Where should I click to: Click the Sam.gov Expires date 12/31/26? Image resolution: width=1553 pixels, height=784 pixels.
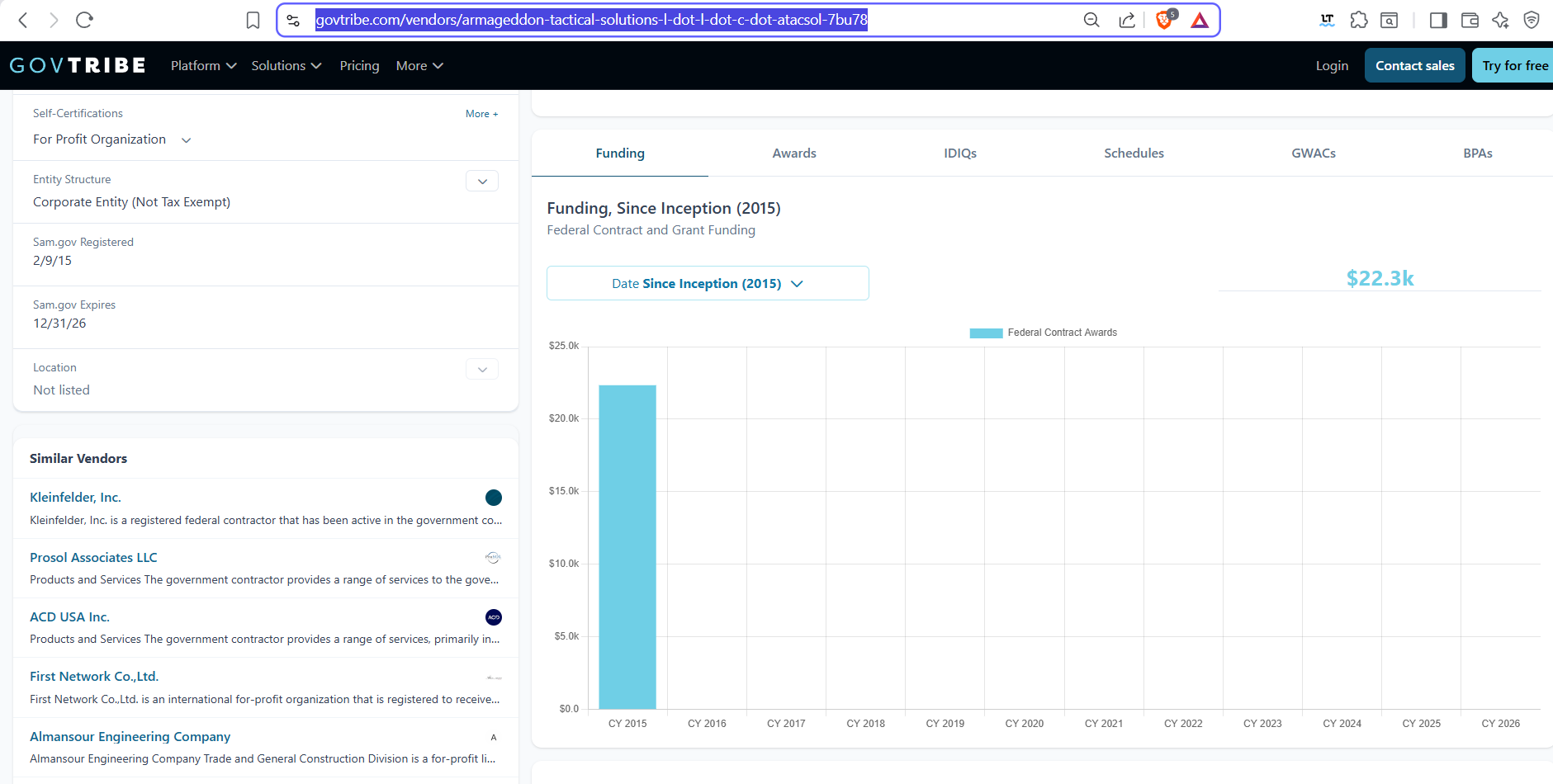tap(59, 323)
